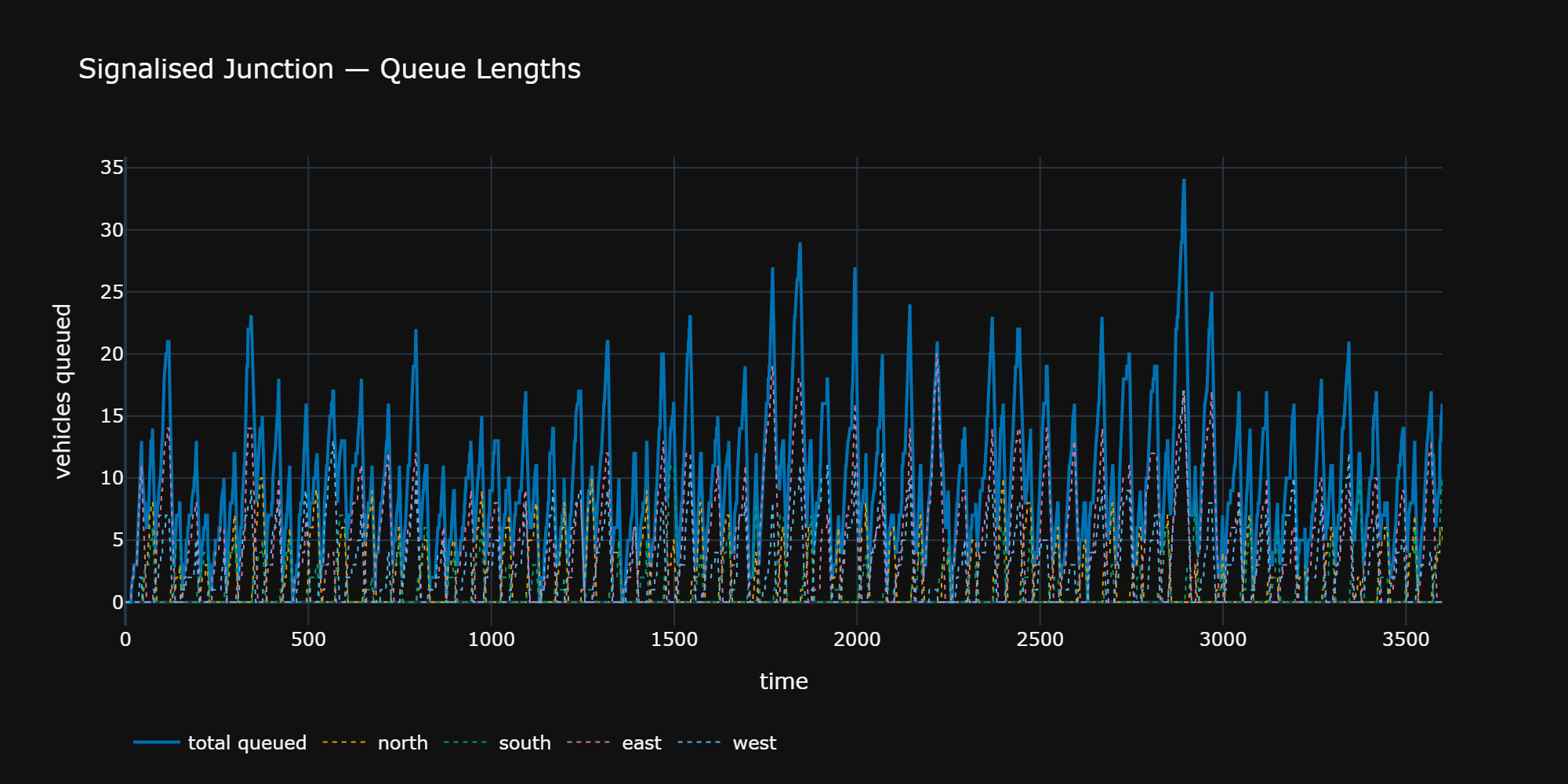
Task: Click the 500 tick label on the time axis
Action: pyautogui.click(x=308, y=640)
